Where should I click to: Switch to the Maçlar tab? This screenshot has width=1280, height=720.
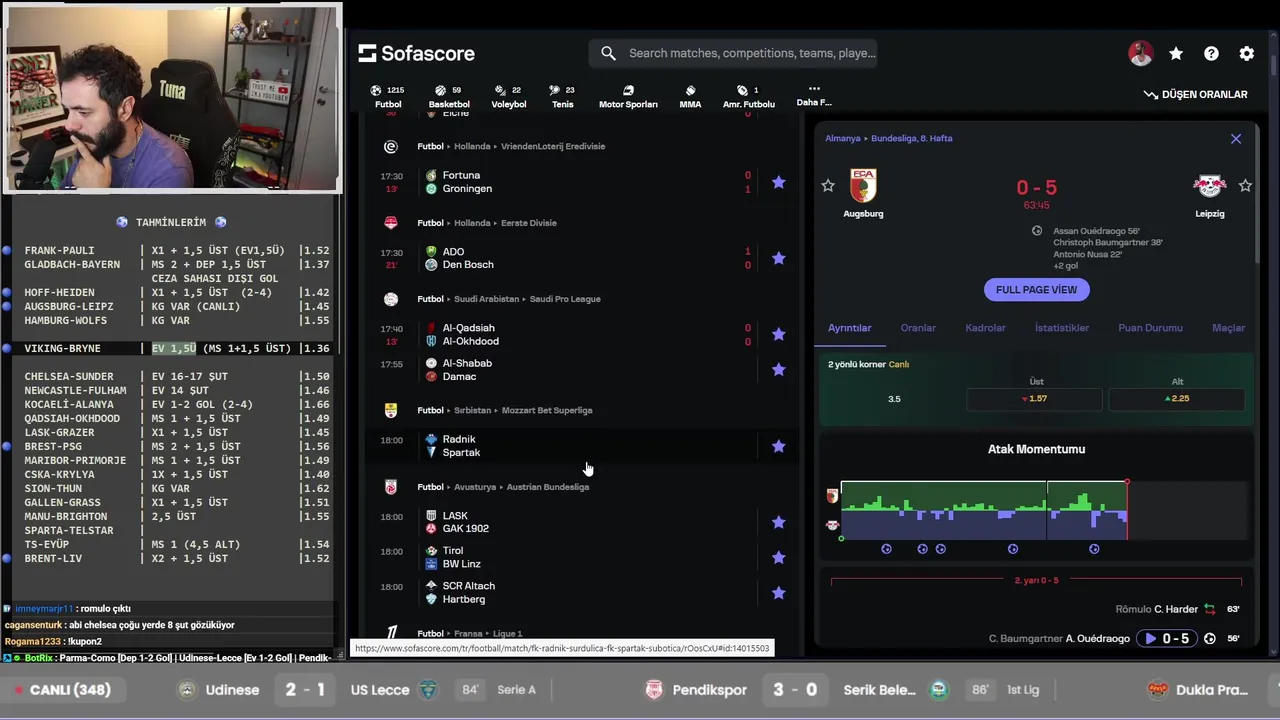coord(1228,328)
